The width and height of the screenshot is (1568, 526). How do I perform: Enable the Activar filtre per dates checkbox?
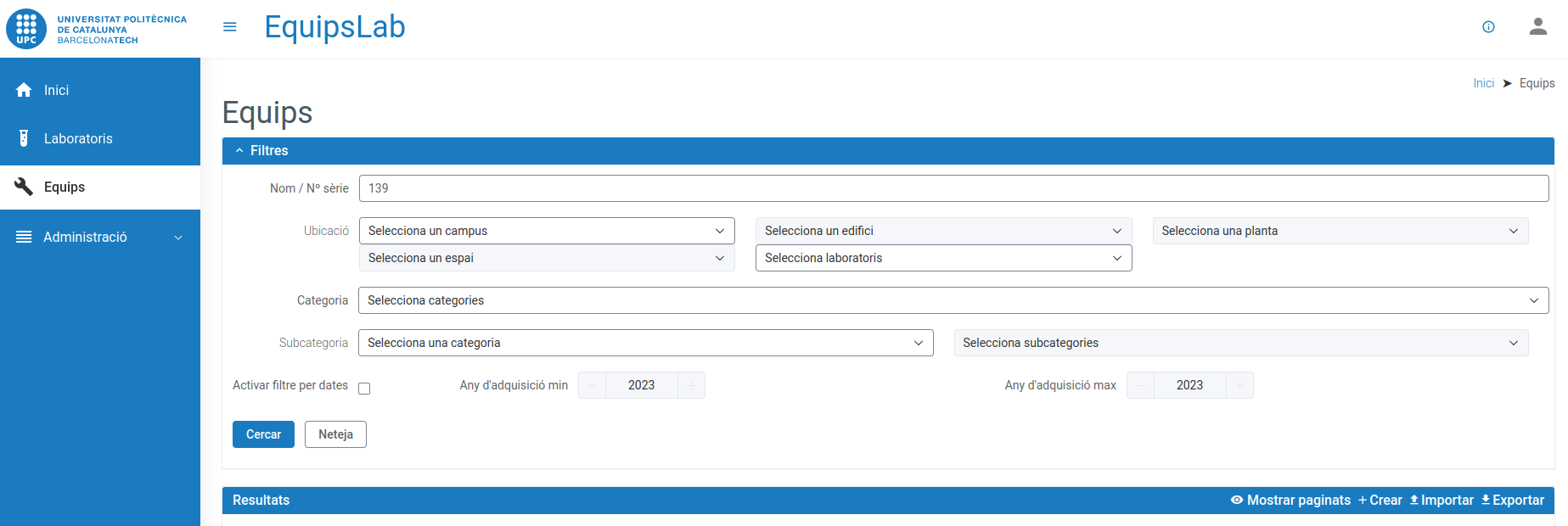pos(364,389)
